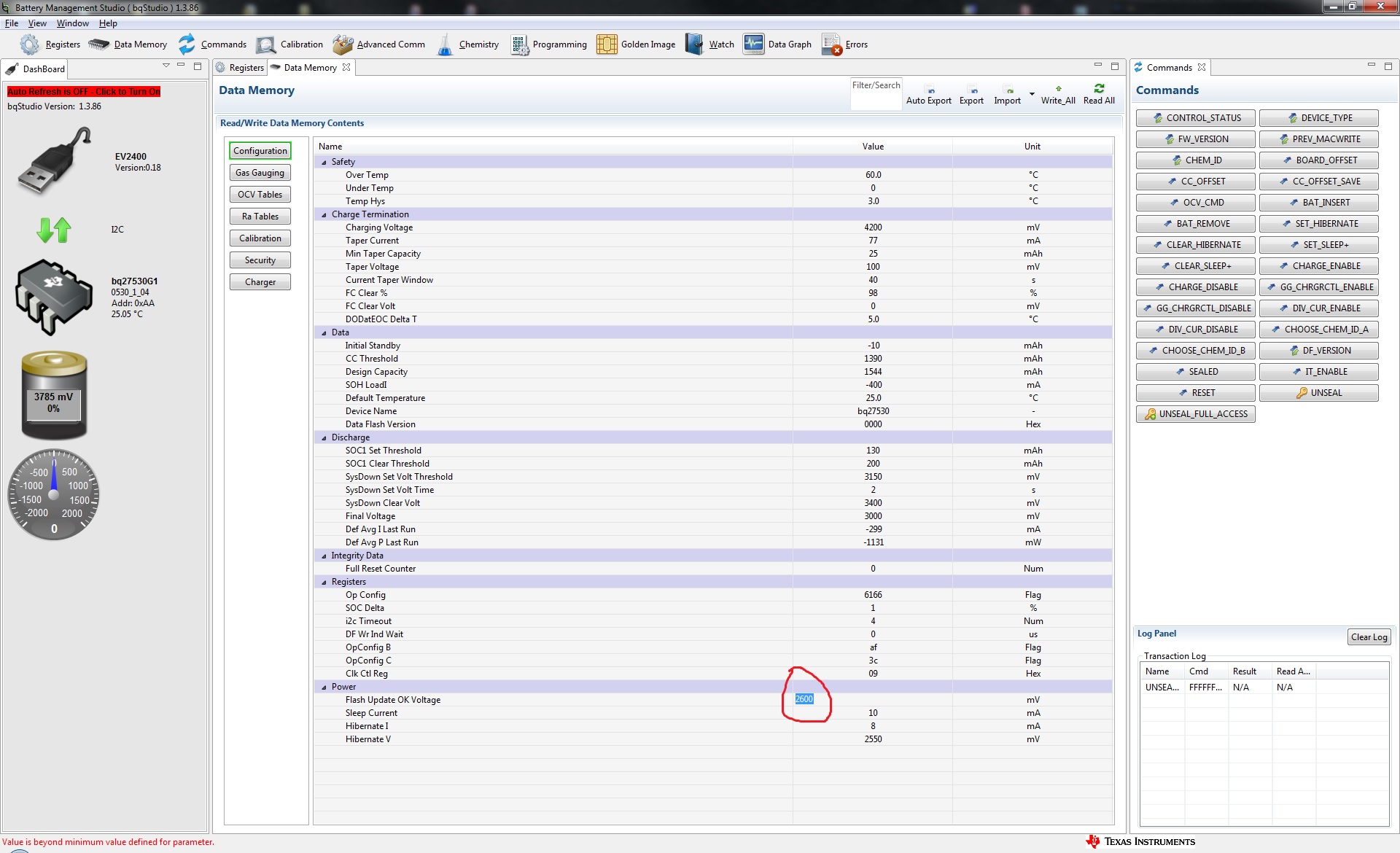The height and width of the screenshot is (853, 1400).
Task: Send the IT_ENABLE command
Action: pyautogui.click(x=1319, y=372)
